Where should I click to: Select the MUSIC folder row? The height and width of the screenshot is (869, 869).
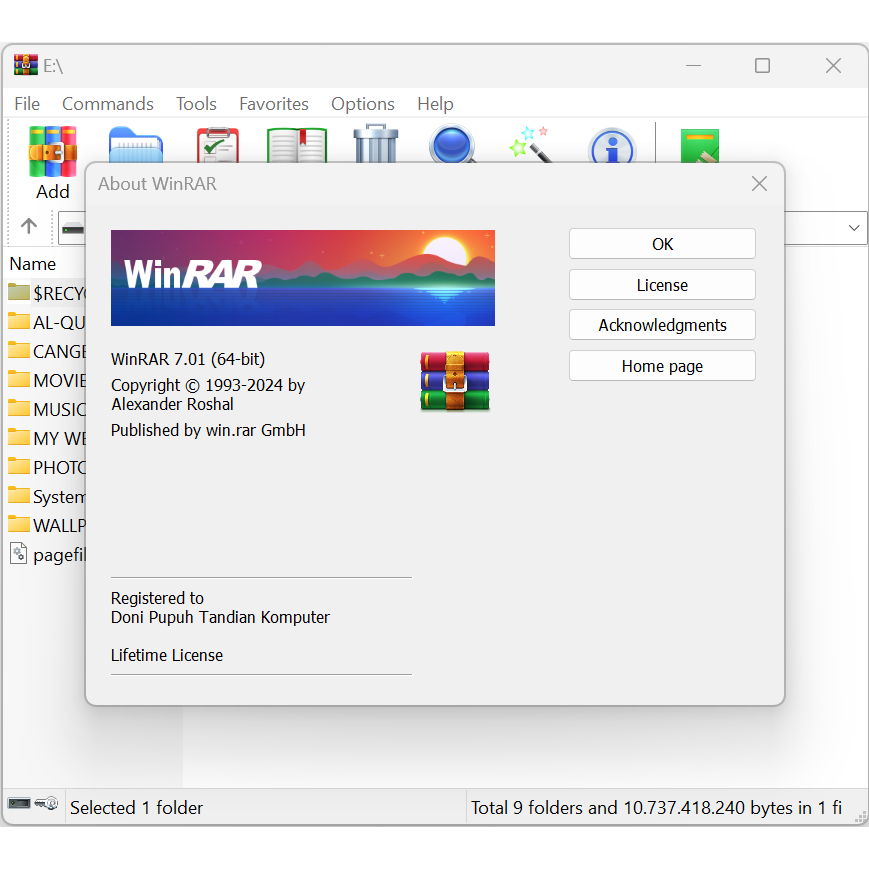coord(47,410)
